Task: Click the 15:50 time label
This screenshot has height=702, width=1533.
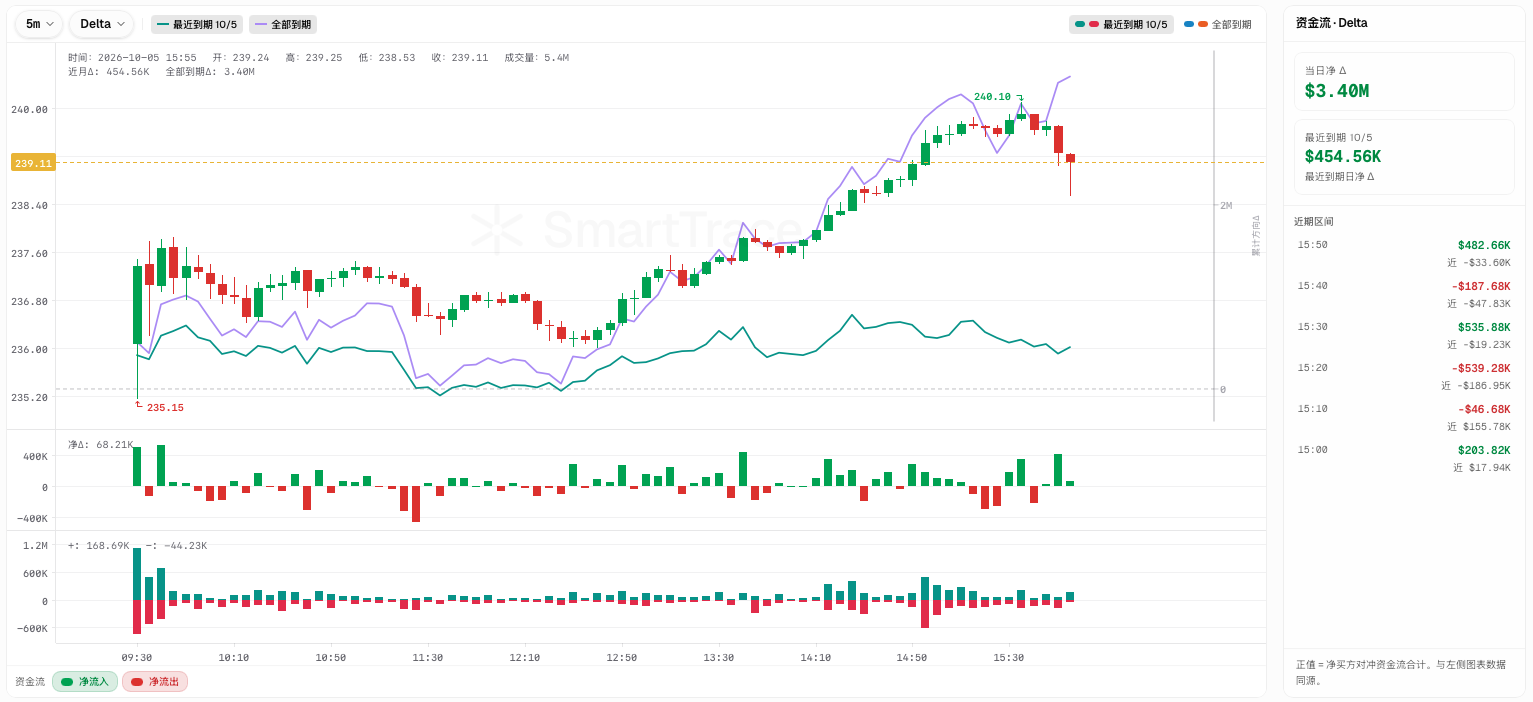Action: point(1313,245)
